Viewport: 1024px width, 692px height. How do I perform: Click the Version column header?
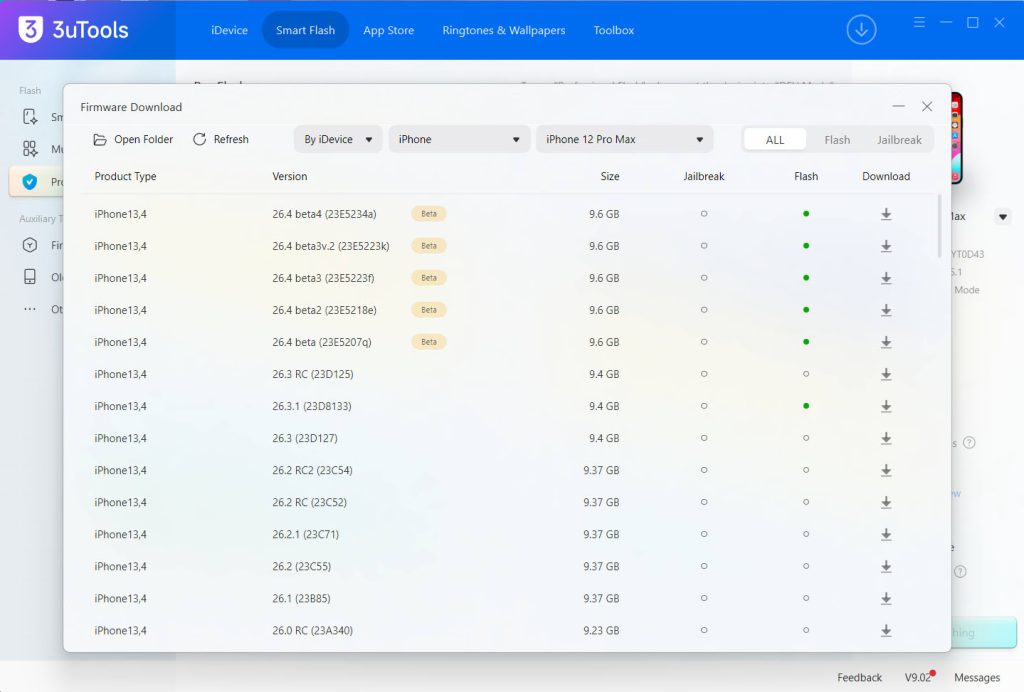(x=289, y=176)
